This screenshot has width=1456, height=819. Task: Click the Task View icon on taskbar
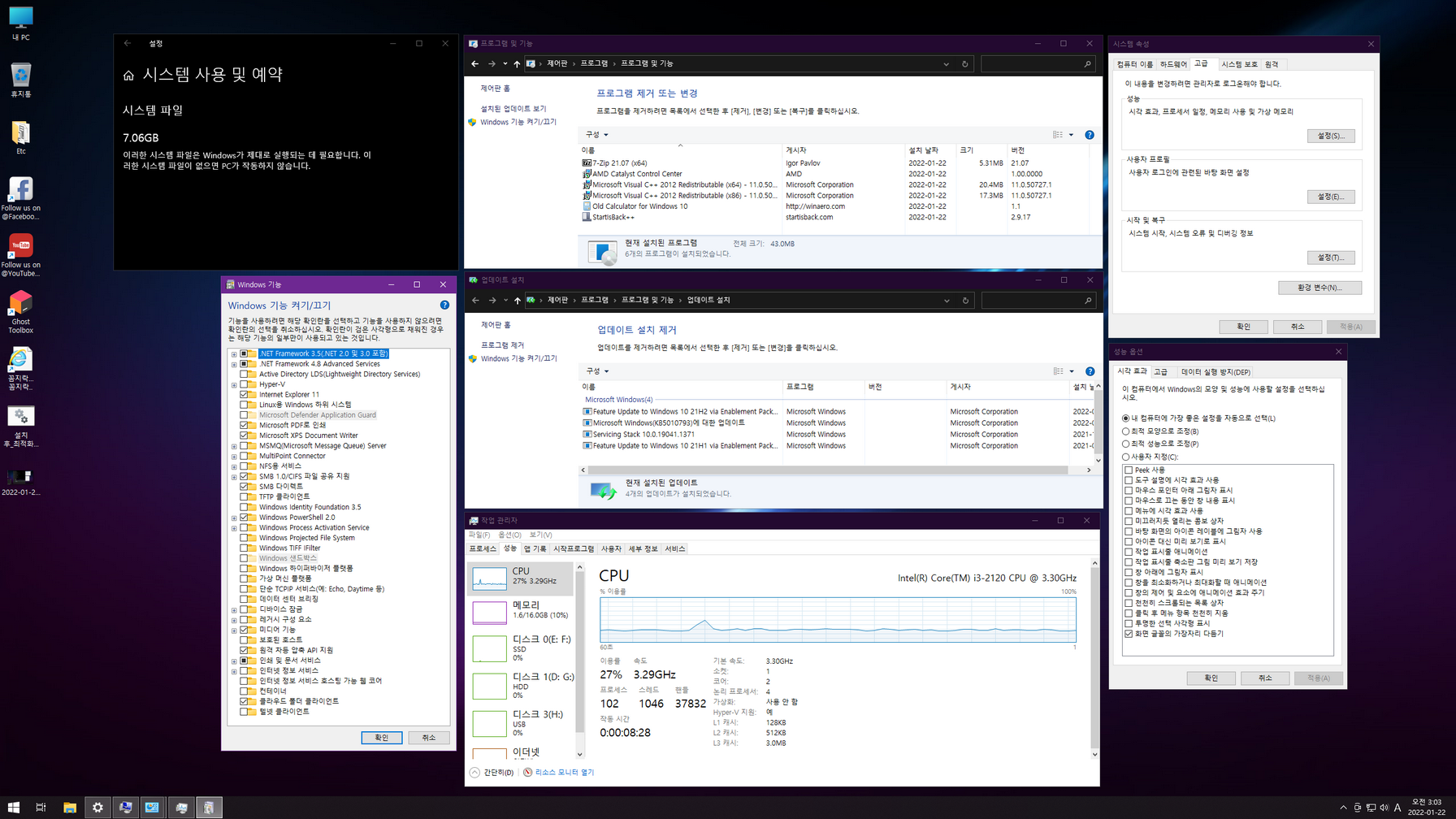41,808
